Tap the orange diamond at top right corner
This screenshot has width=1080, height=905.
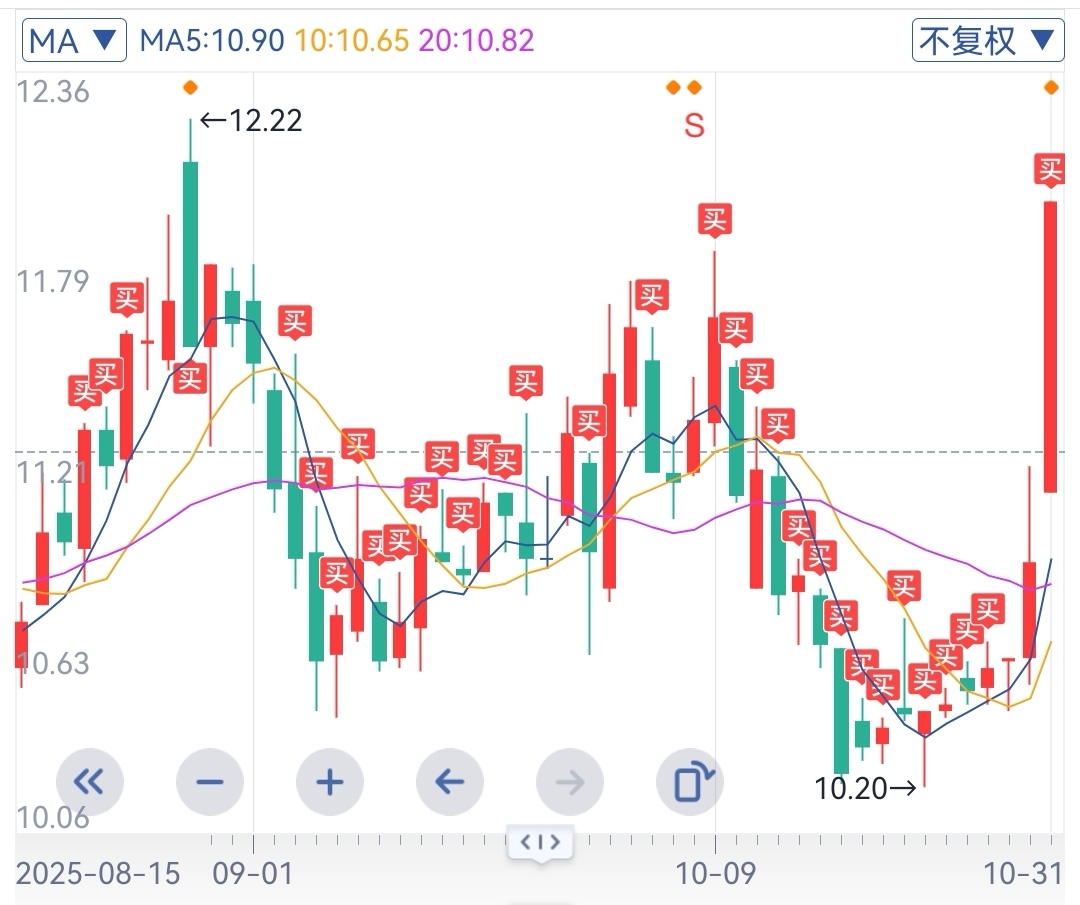click(1051, 88)
